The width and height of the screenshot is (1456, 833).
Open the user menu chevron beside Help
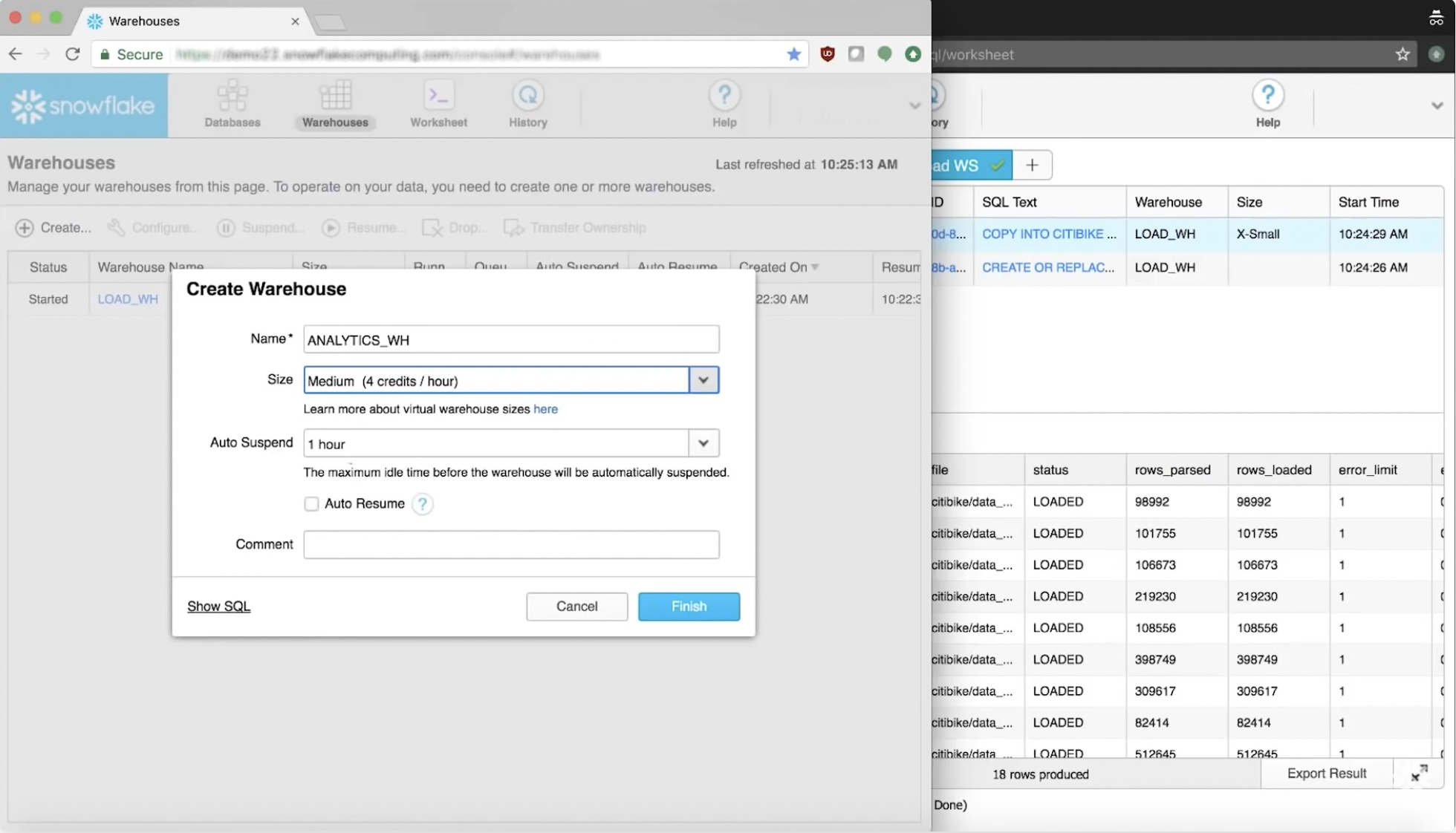[x=914, y=105]
